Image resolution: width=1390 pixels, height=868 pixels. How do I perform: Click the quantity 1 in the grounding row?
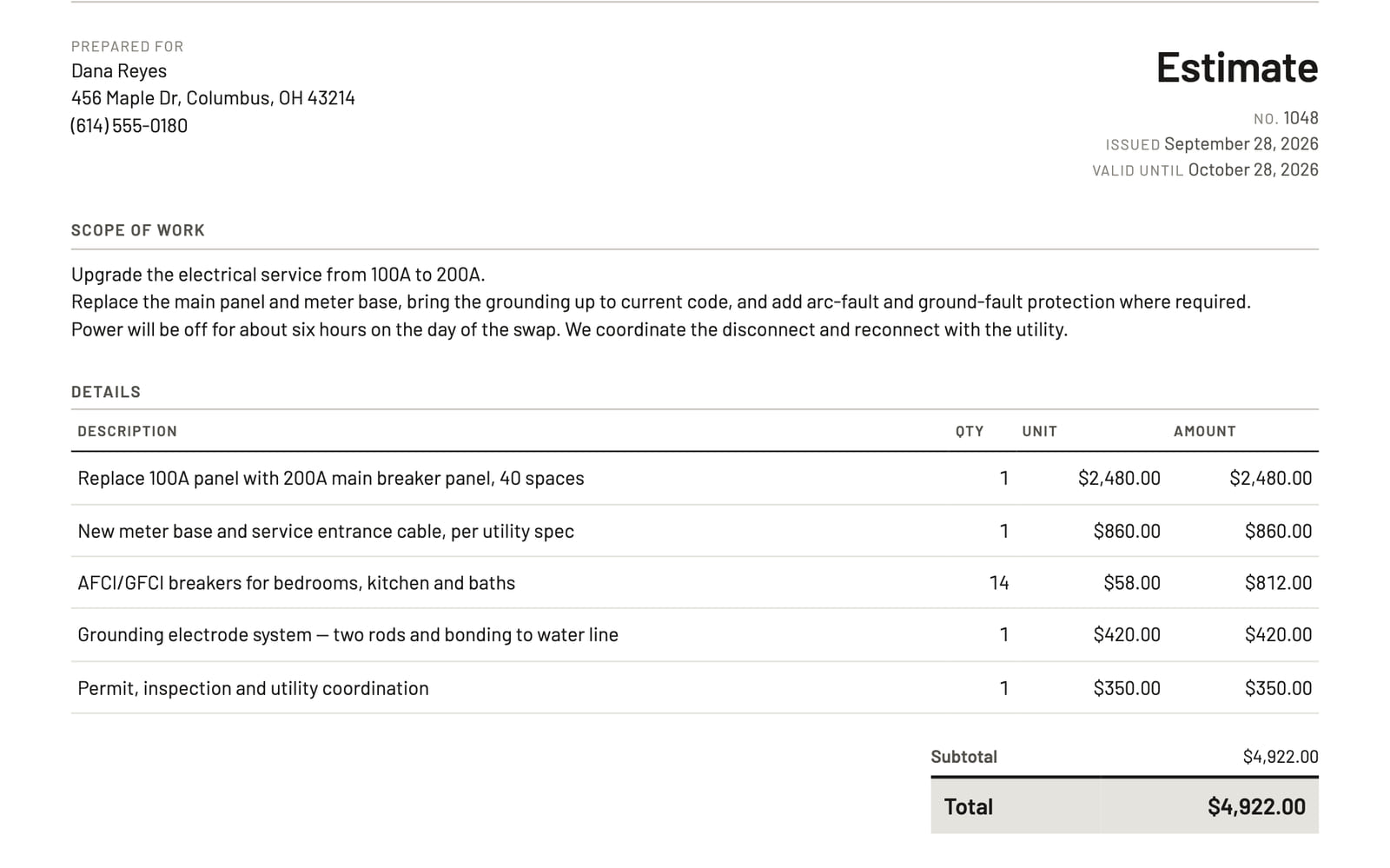(x=1004, y=635)
